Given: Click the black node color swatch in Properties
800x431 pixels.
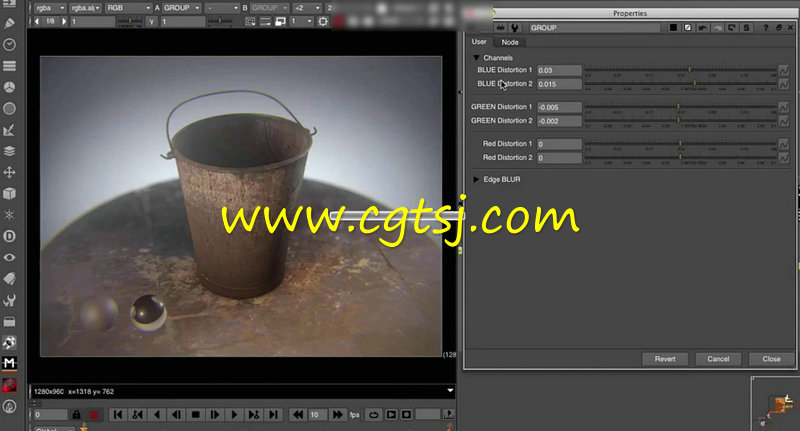Looking at the screenshot, I should (673, 28).
